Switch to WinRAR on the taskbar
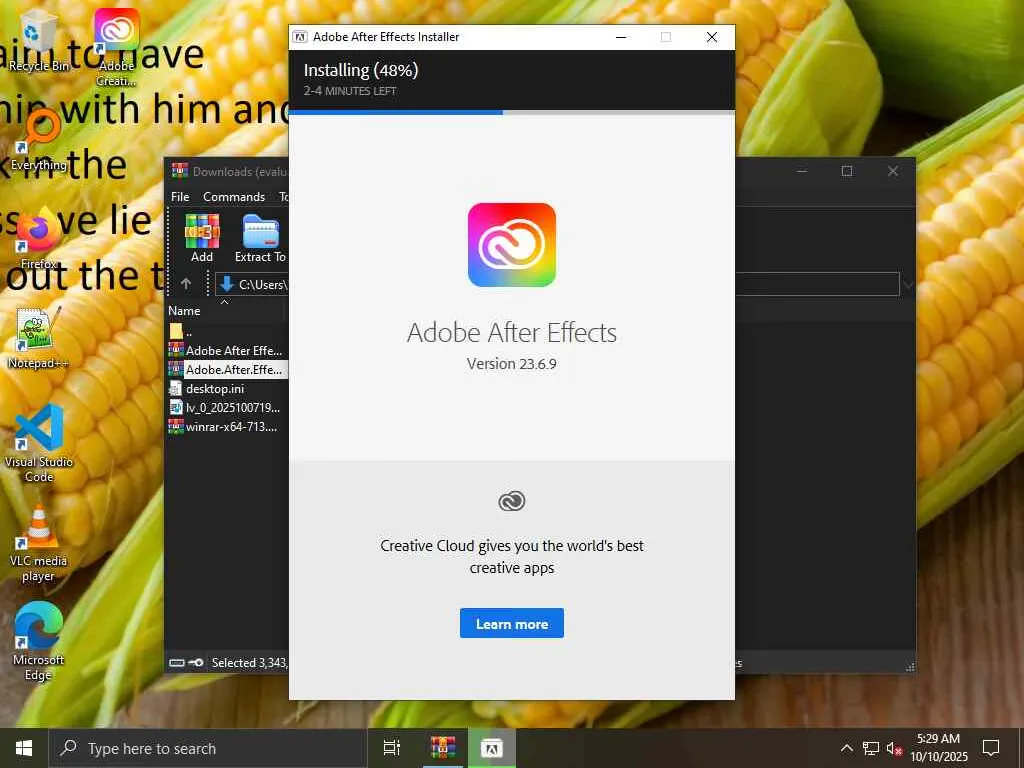This screenshot has width=1024, height=768. pos(442,748)
